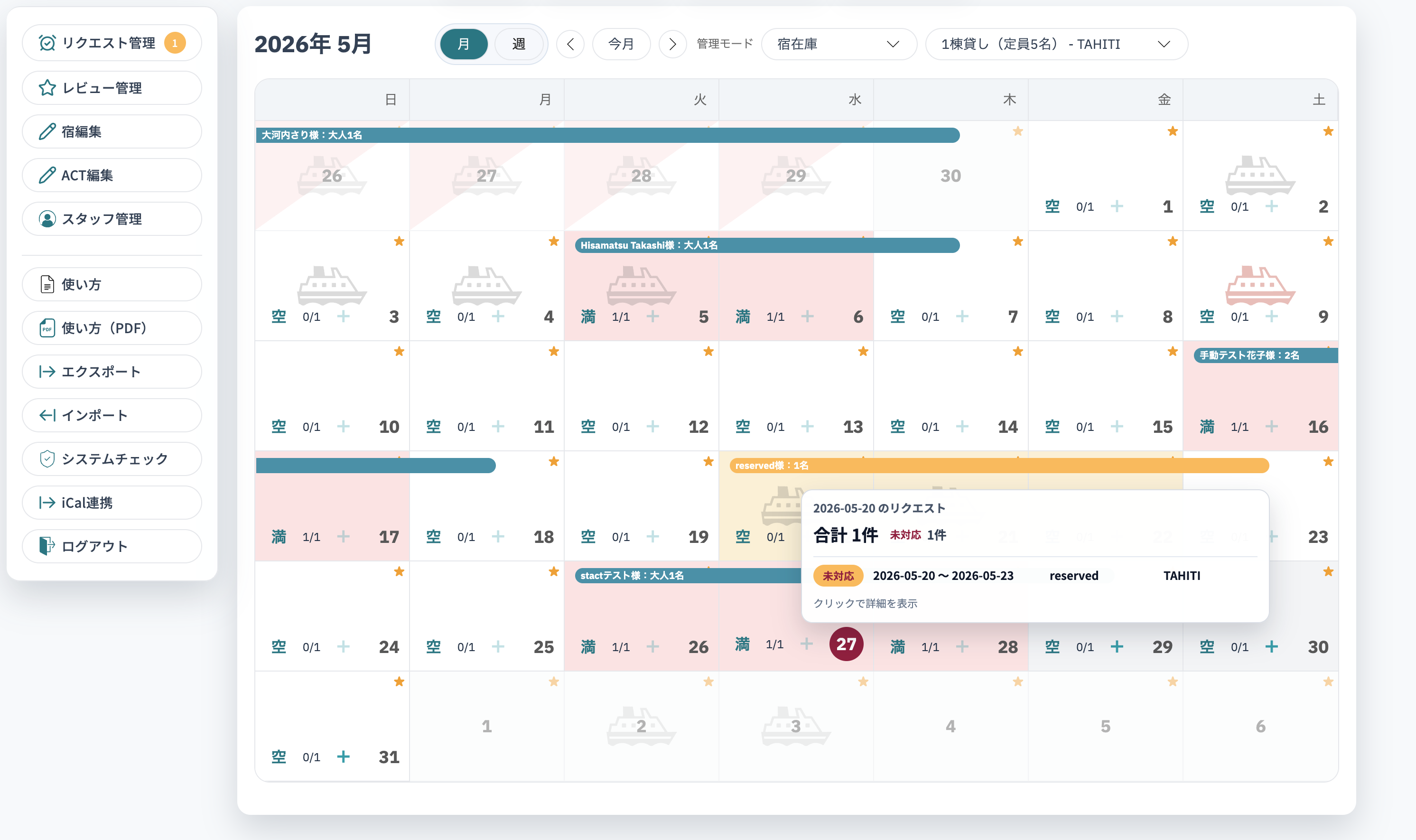This screenshot has height=840, width=1416.
Task: Click the plus icon on May 30
Action: [1271, 646]
